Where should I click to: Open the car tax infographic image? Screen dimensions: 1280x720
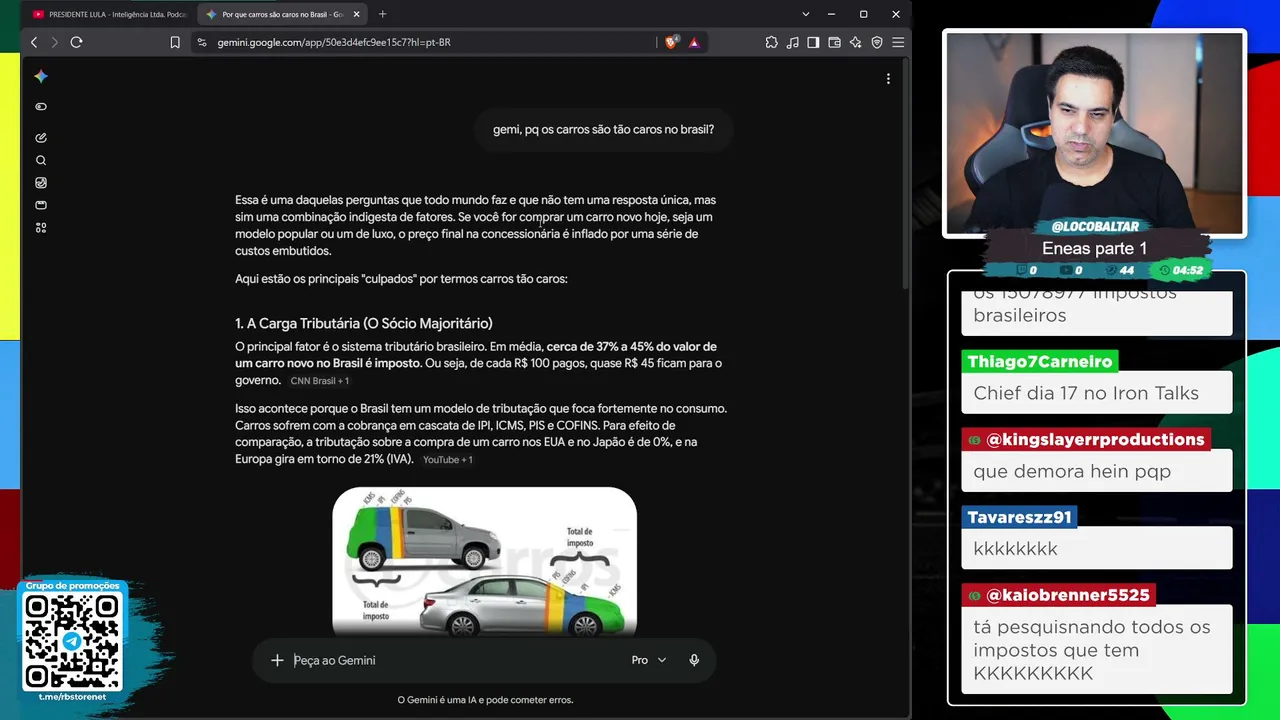484,561
